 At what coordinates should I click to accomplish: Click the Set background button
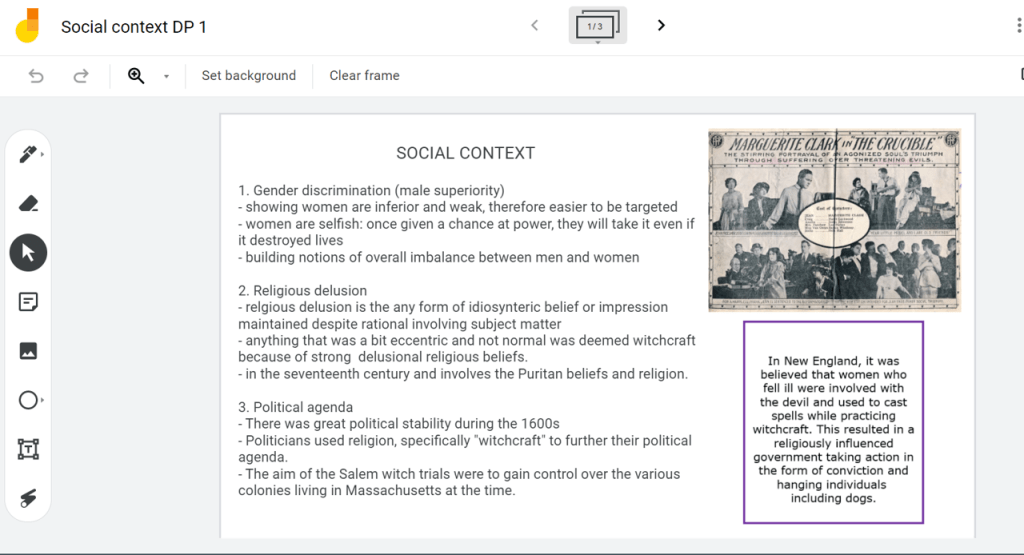click(248, 76)
